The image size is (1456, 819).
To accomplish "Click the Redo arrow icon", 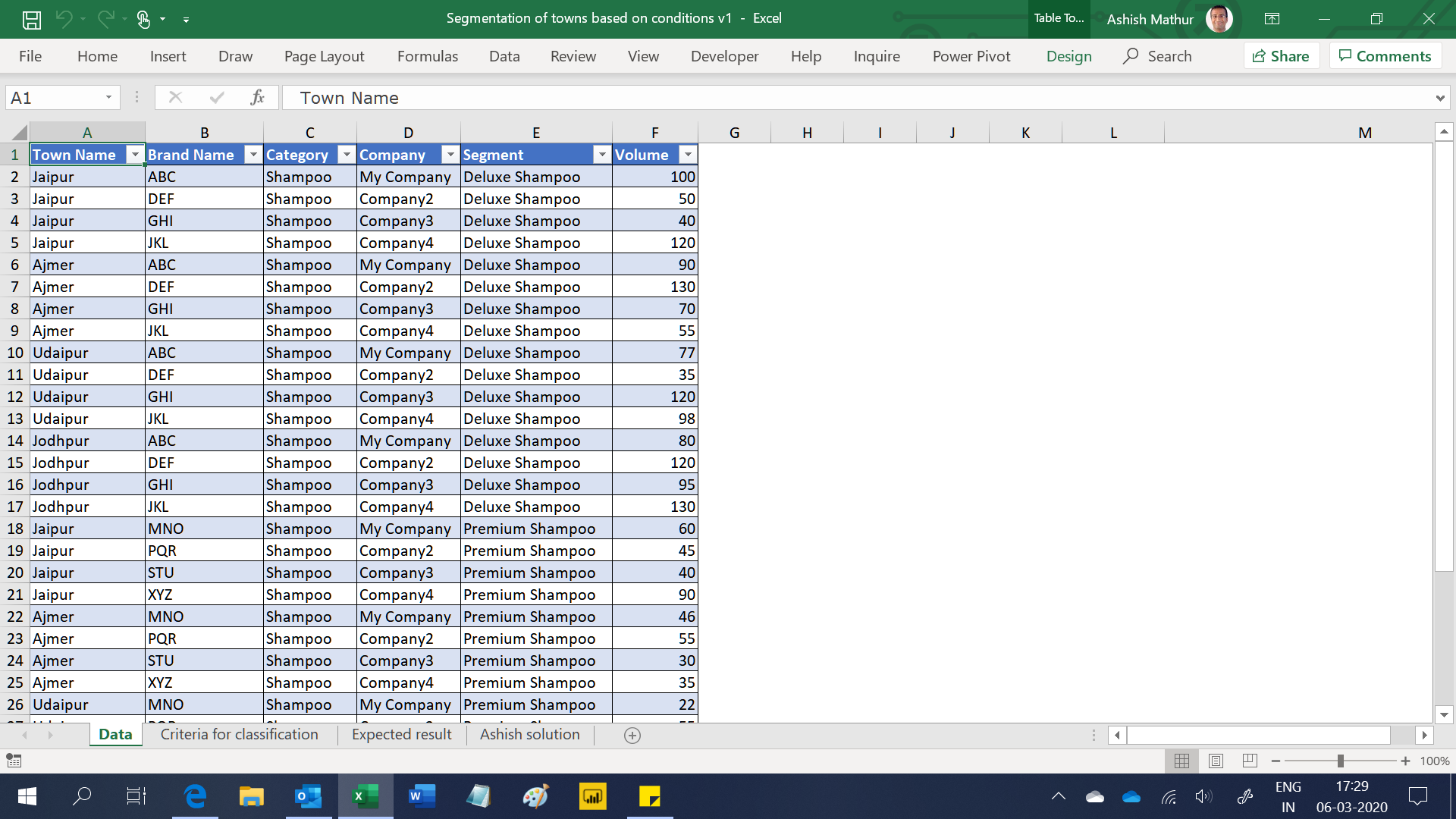I will (x=106, y=19).
